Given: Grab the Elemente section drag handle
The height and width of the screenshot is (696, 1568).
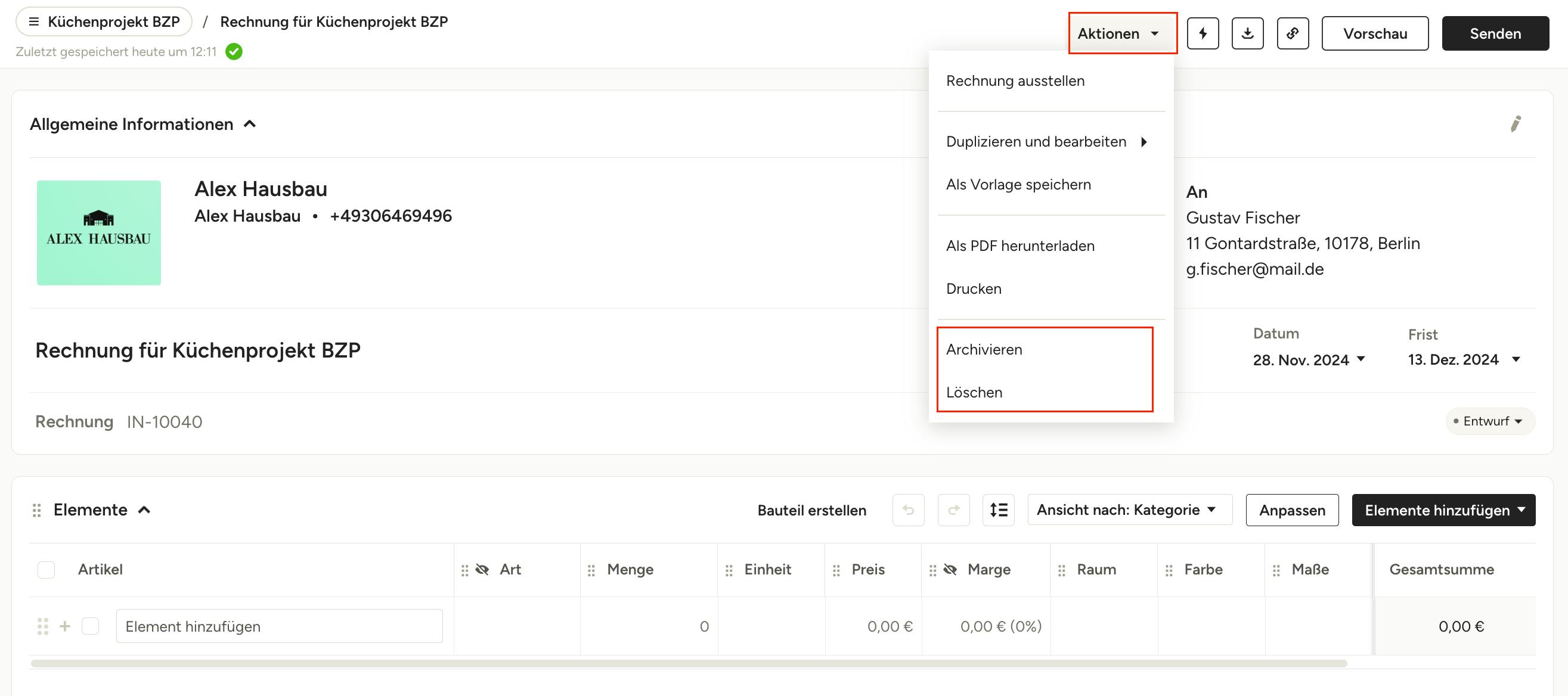Looking at the screenshot, I should coord(36,510).
